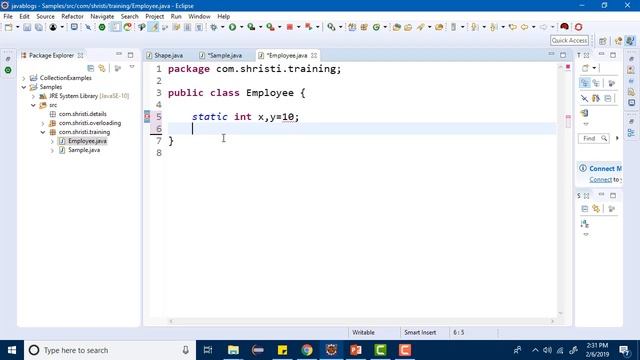Click the External Tools run icon
The image size is (640, 360).
pos(270,27)
